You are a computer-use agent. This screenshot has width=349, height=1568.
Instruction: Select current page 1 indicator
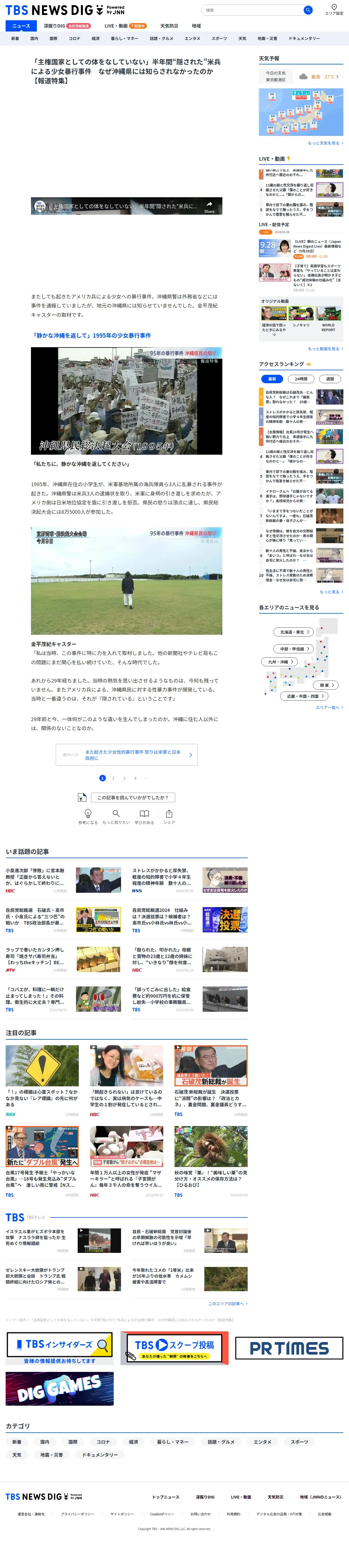(102, 778)
